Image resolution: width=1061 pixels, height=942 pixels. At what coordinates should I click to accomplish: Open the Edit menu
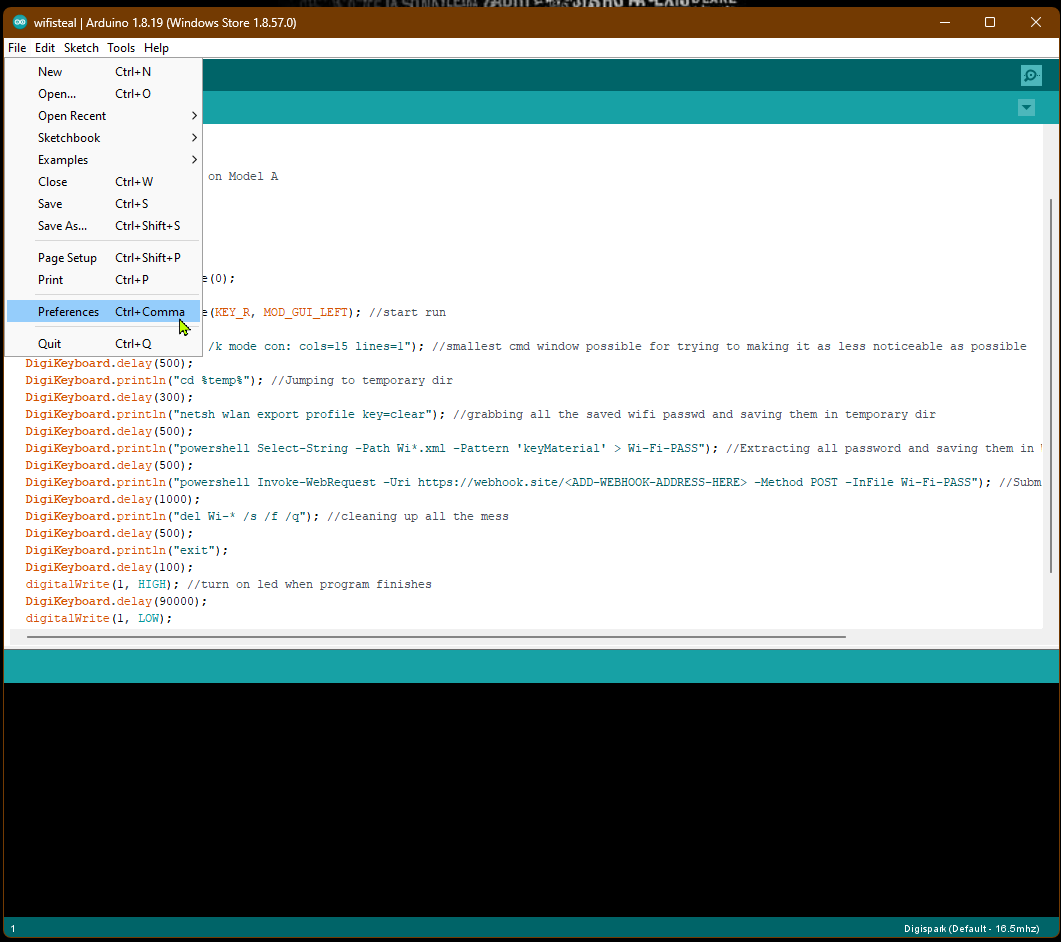[45, 47]
